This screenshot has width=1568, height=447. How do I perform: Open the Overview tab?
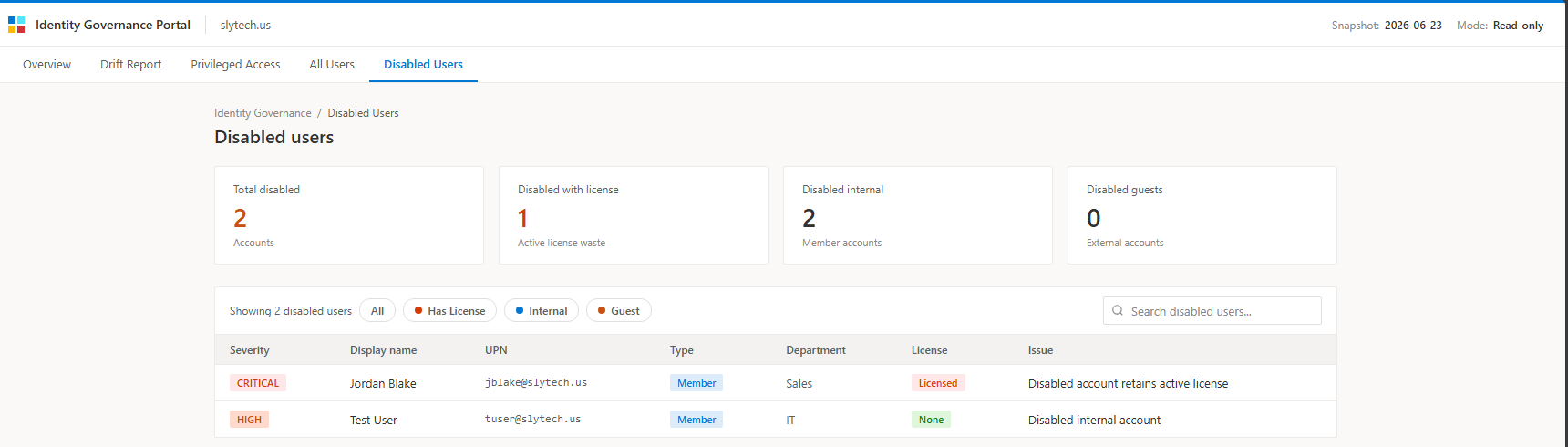point(46,64)
